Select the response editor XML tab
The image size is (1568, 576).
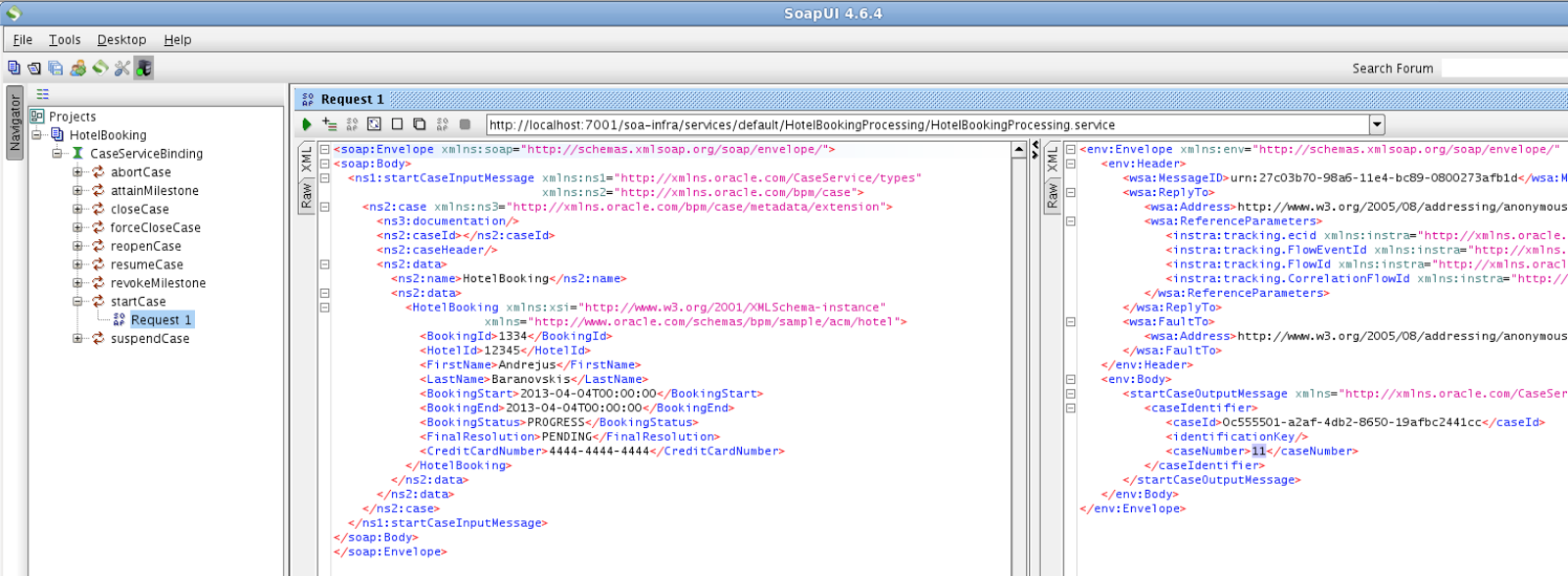pyautogui.click(x=1053, y=160)
